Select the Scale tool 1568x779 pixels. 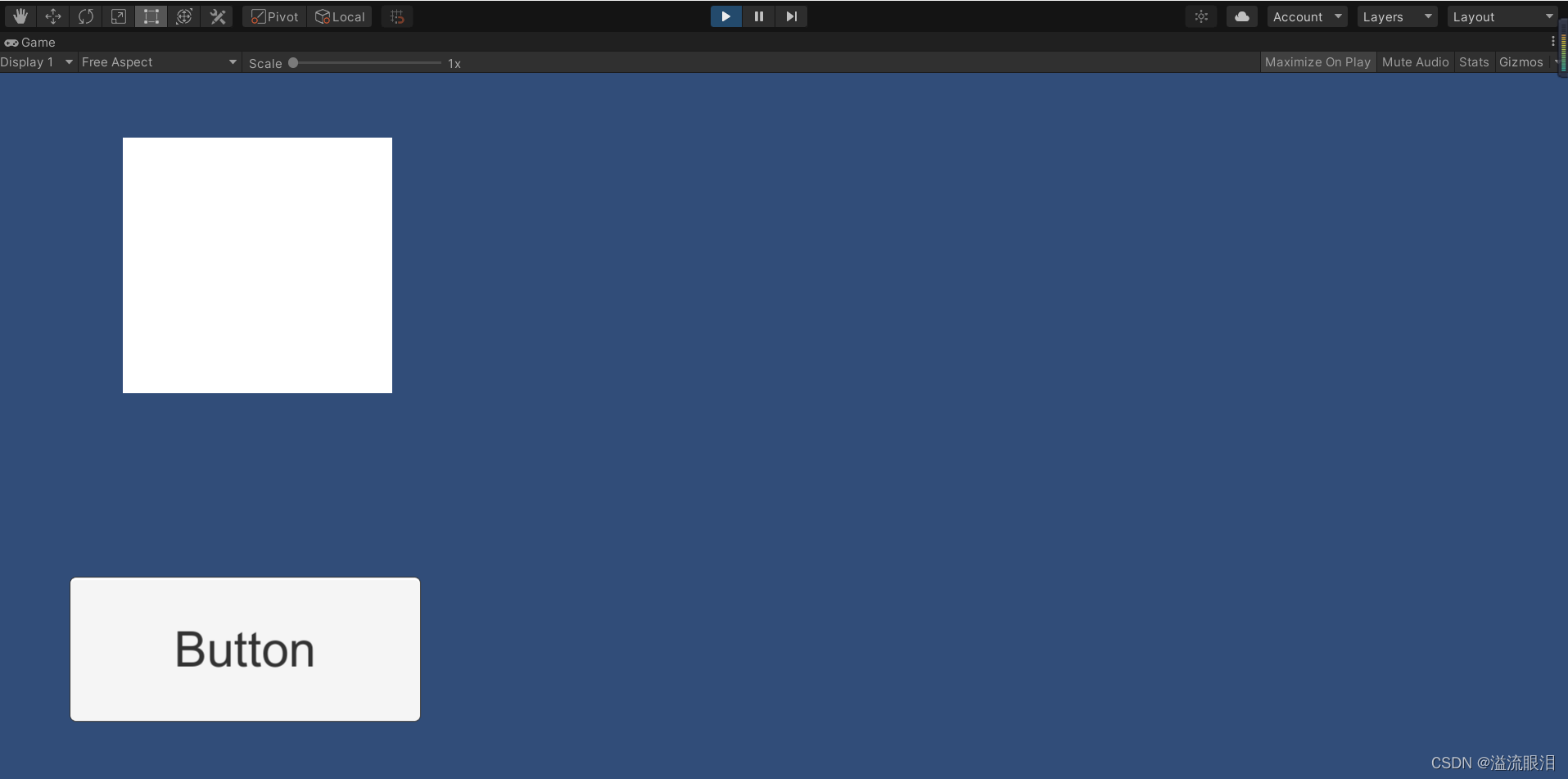click(x=119, y=16)
